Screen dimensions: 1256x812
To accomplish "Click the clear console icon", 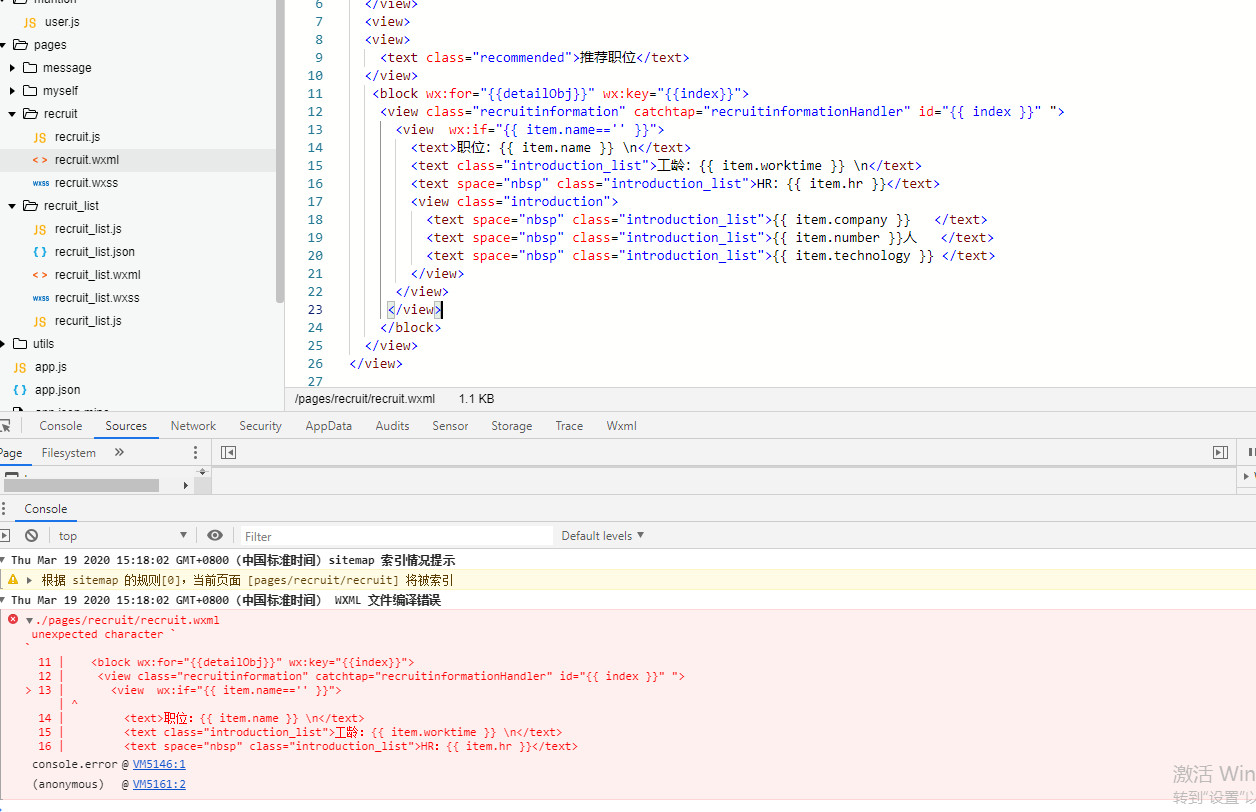I will (x=32, y=536).
